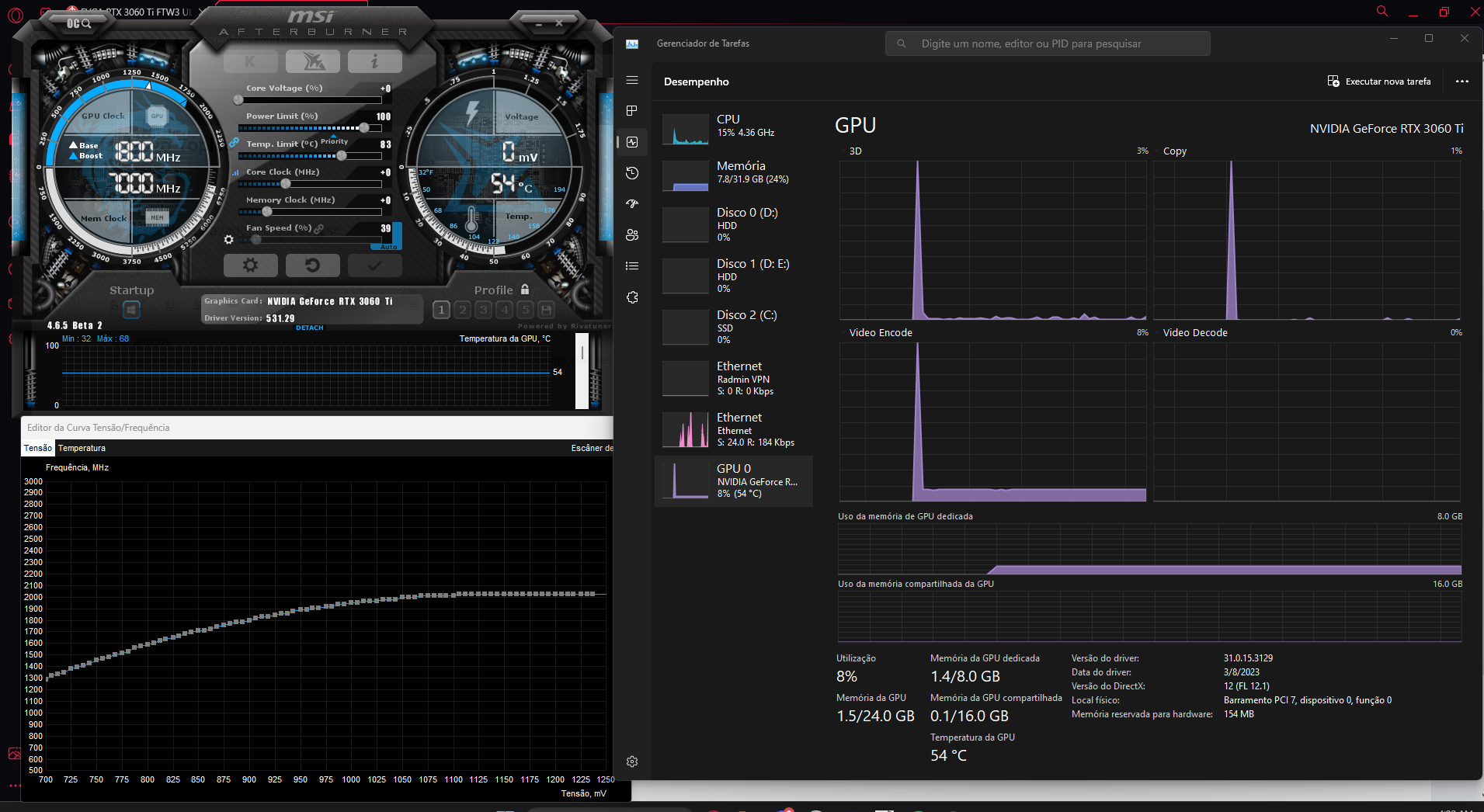
Task: Open the Services page in Task Manager sidebar
Action: pyautogui.click(x=632, y=297)
